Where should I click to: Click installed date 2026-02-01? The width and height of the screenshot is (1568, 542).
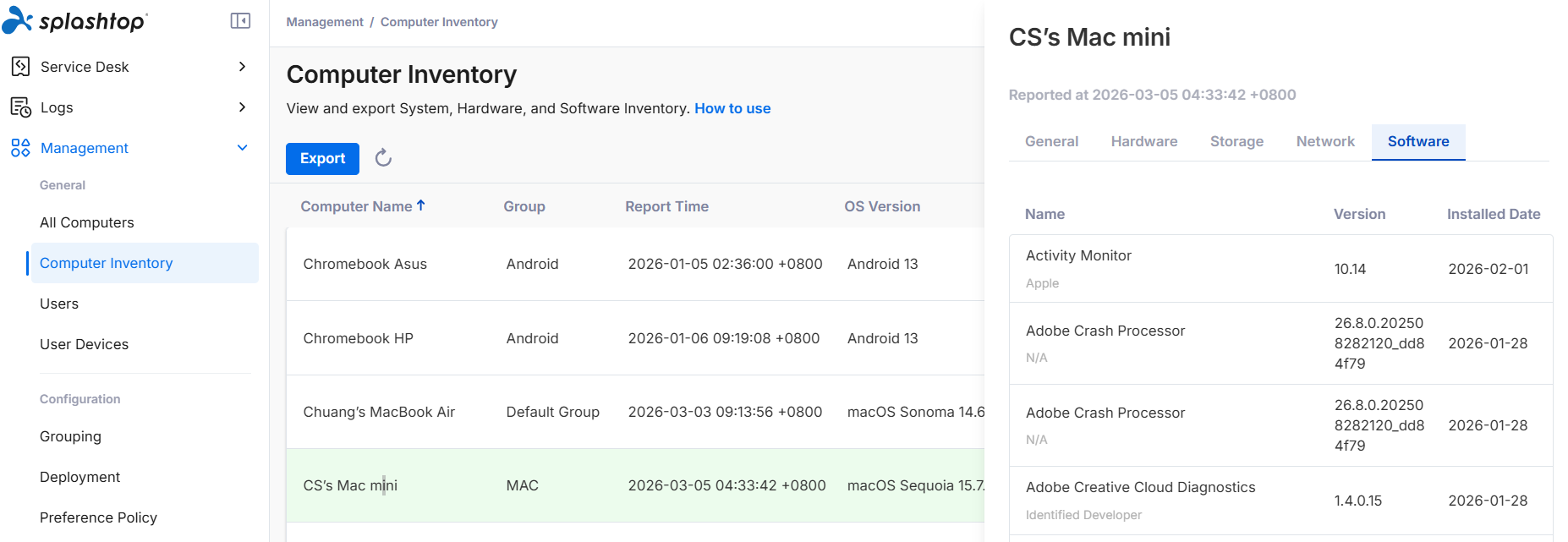click(x=1489, y=269)
